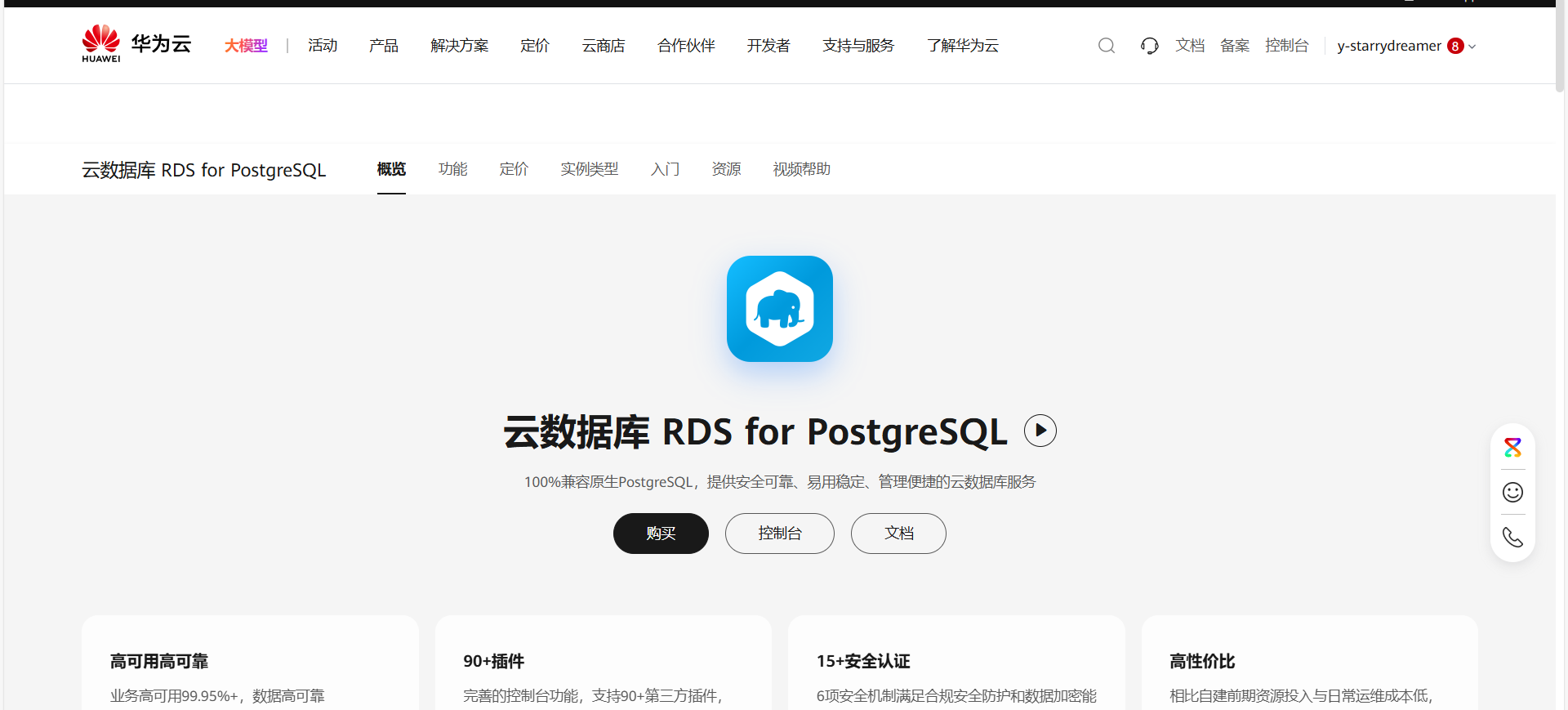Image resolution: width=1568 pixels, height=710 pixels.
Task: Open the 产品 menu
Action: 384,46
